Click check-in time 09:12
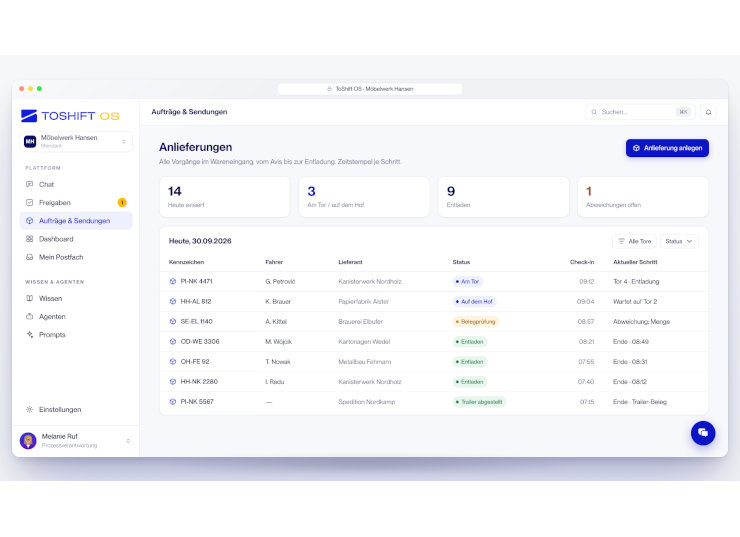The height and width of the screenshot is (537, 740). (587, 281)
